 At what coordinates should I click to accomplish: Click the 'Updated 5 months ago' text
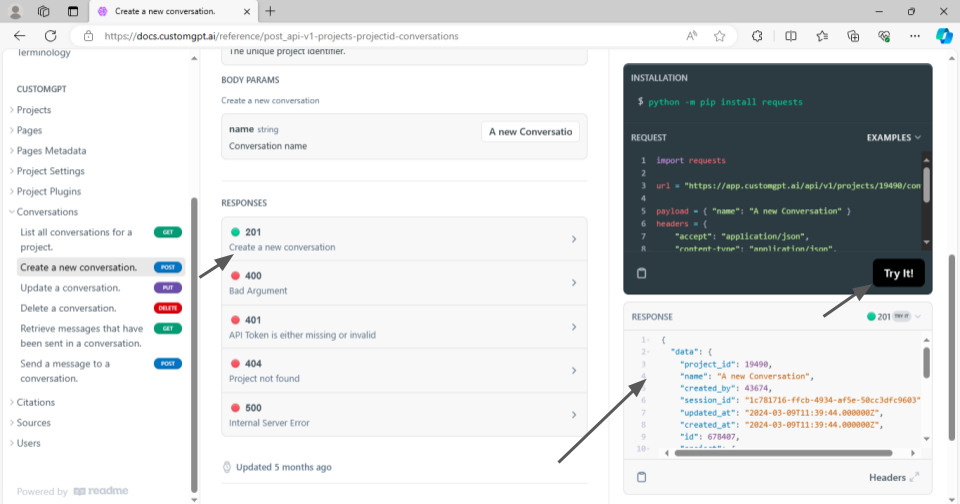click(x=283, y=467)
